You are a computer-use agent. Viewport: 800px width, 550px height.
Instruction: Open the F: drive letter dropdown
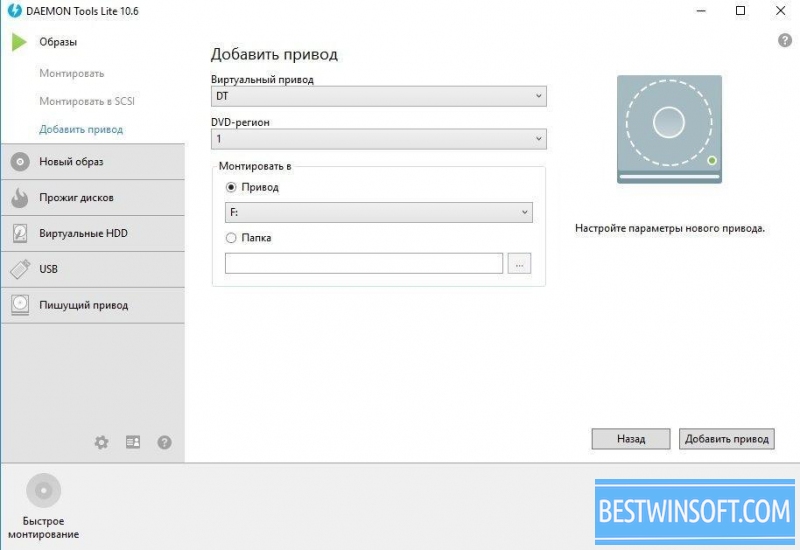pos(379,212)
